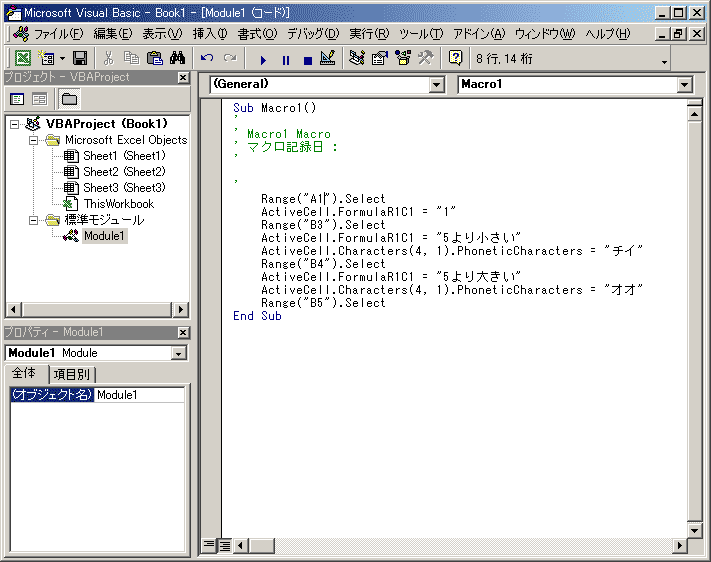Click the Module1 name value field
711x562 pixels.
point(140,395)
